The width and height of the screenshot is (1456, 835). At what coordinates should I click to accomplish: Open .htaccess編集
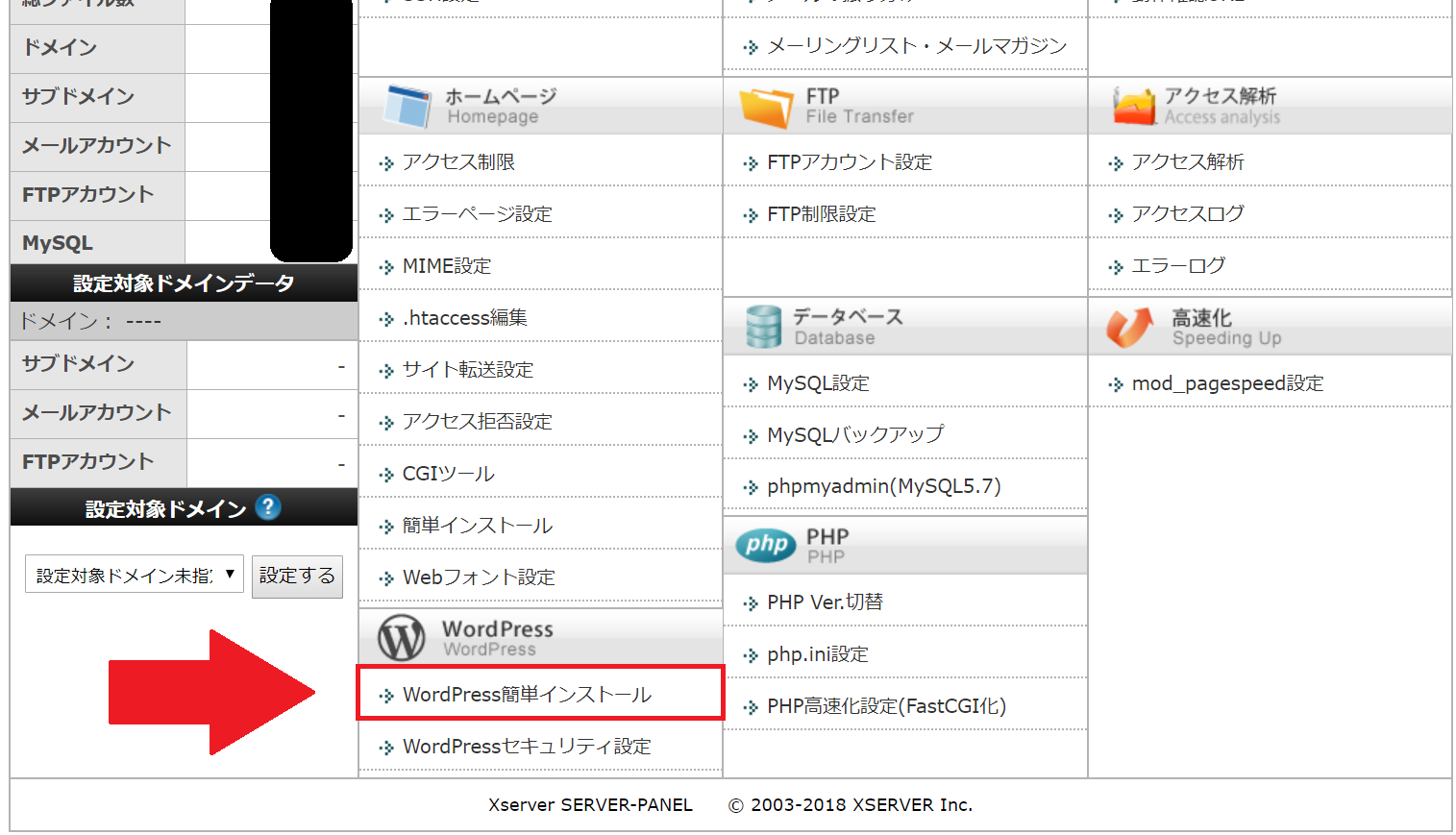[x=464, y=317]
